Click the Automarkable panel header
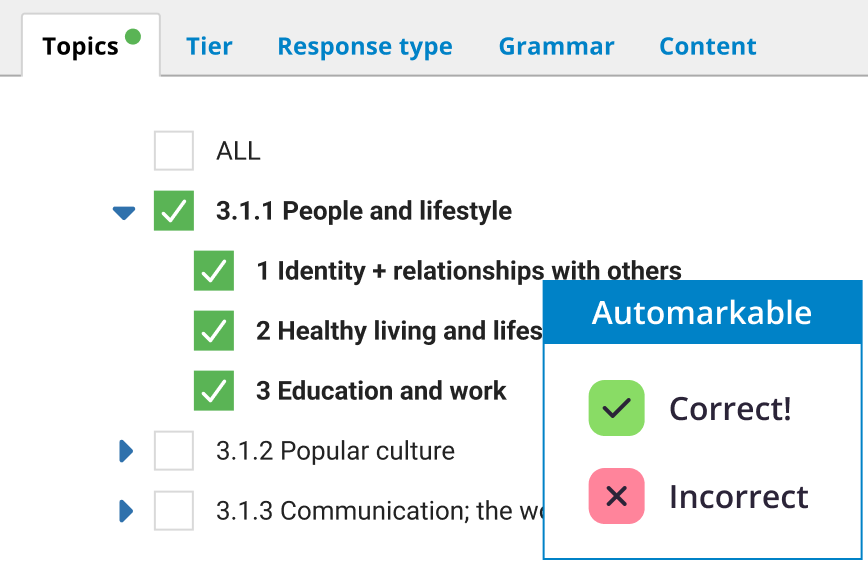This screenshot has height=580, width=868. [702, 313]
